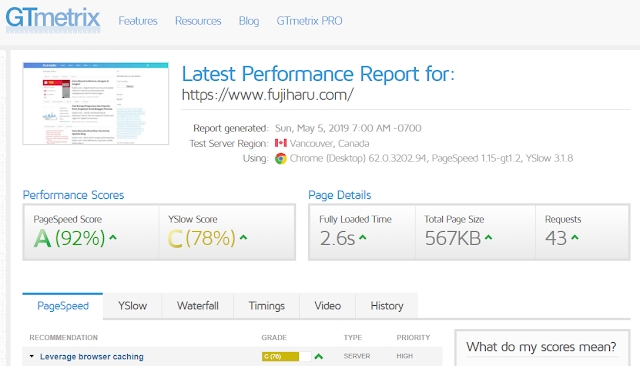Click the Total Page Size arrow
The width and height of the screenshot is (640, 366).
point(488,237)
